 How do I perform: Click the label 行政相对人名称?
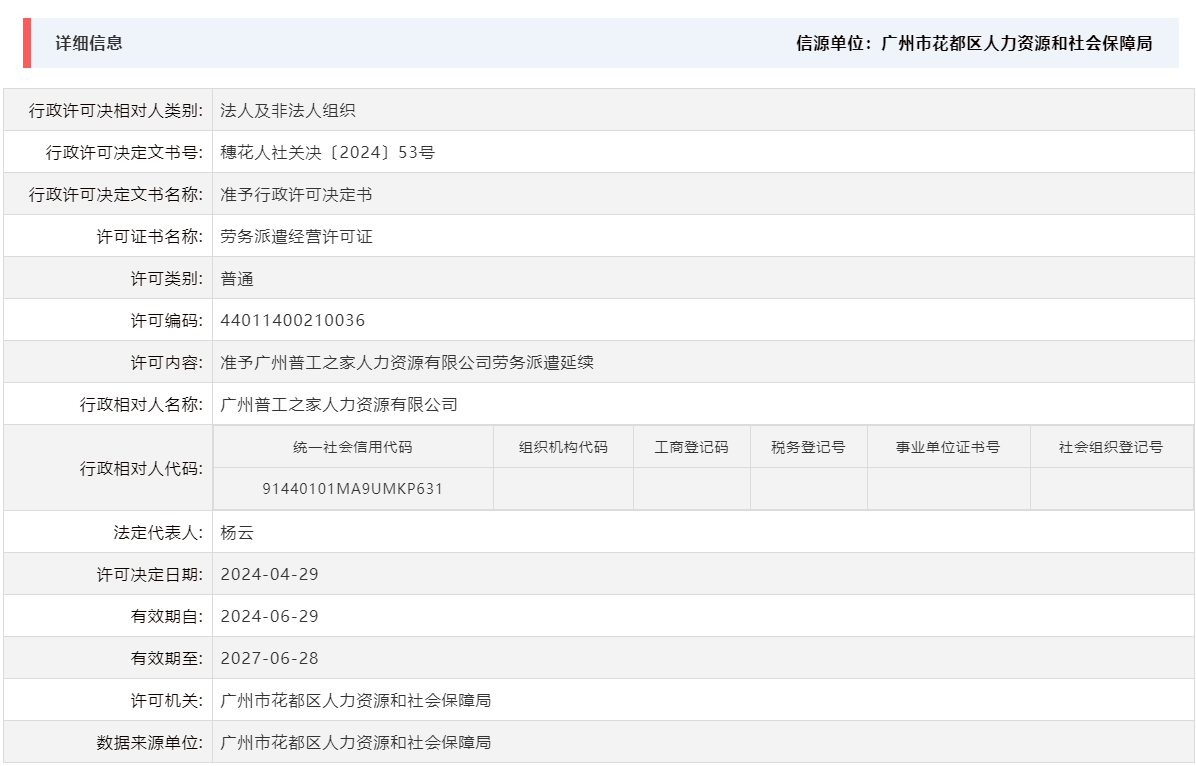coord(141,404)
